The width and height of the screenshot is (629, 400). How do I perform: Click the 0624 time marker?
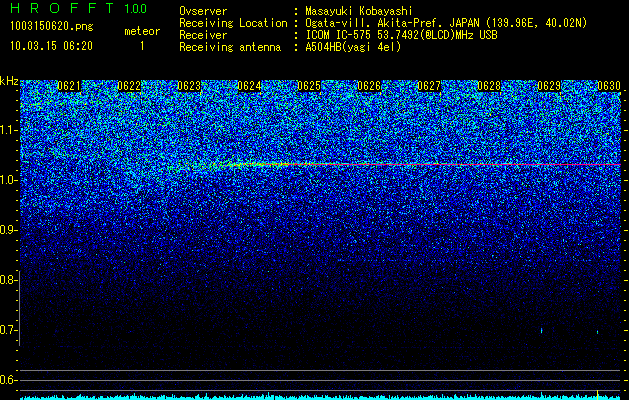[249, 86]
